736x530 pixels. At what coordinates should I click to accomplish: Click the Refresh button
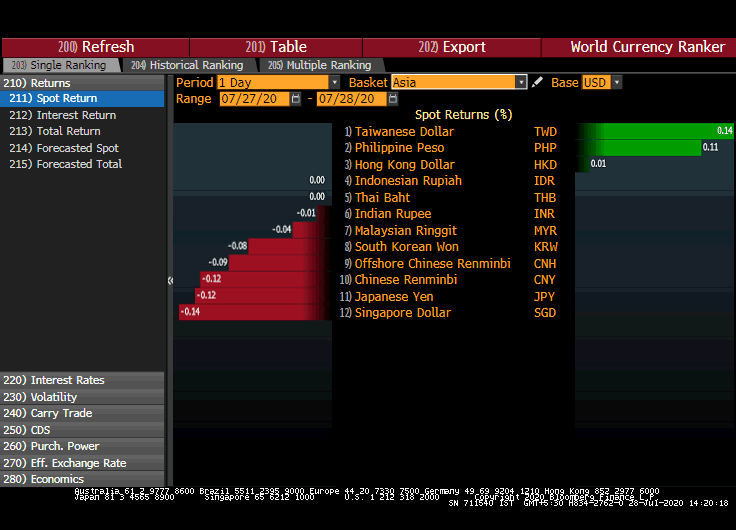pos(96,47)
